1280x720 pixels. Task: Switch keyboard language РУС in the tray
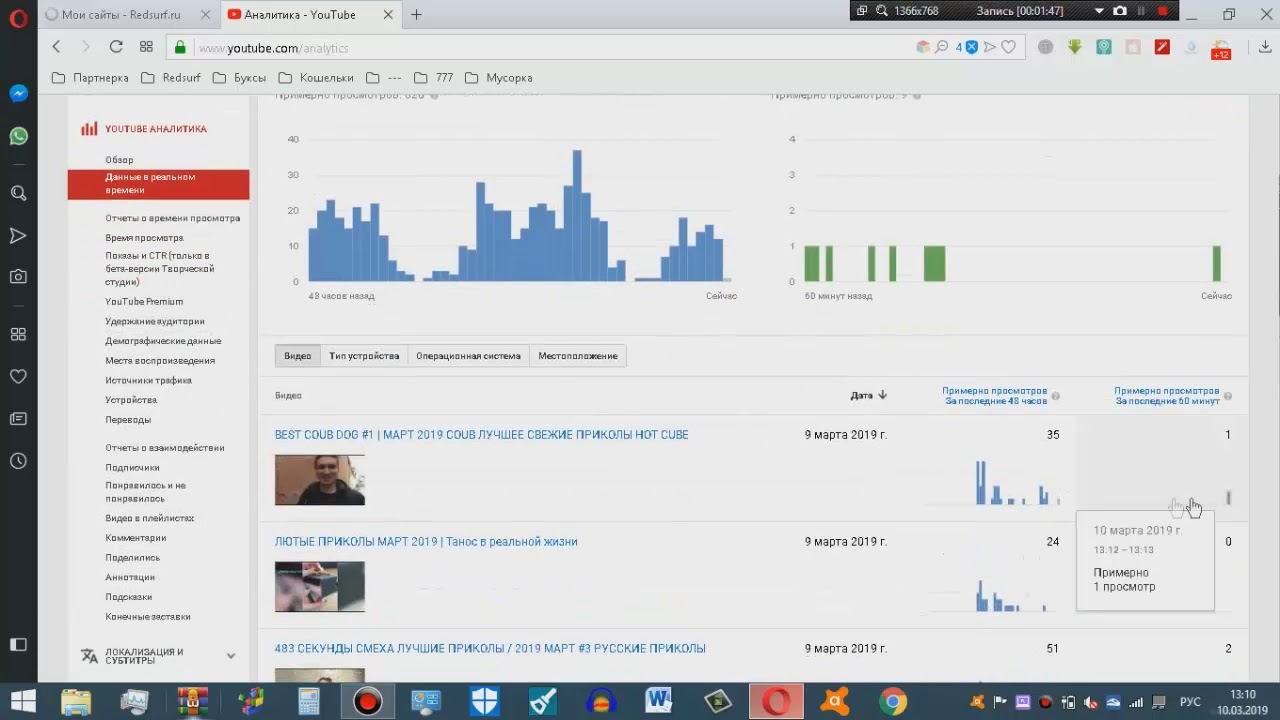[1190, 702]
